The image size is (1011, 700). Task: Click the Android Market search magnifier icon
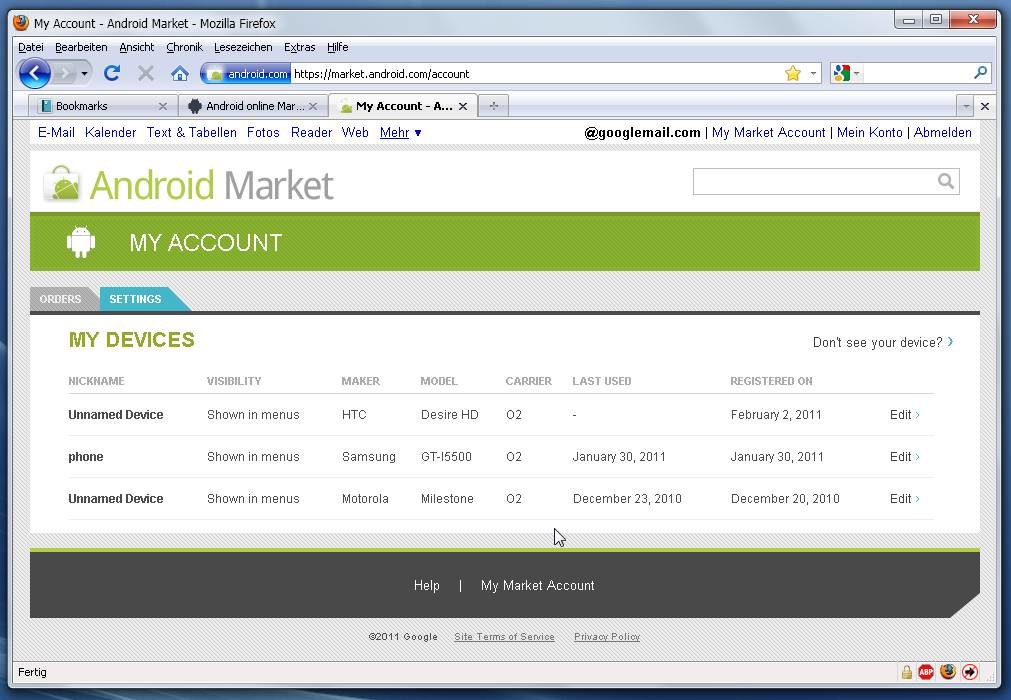945,181
